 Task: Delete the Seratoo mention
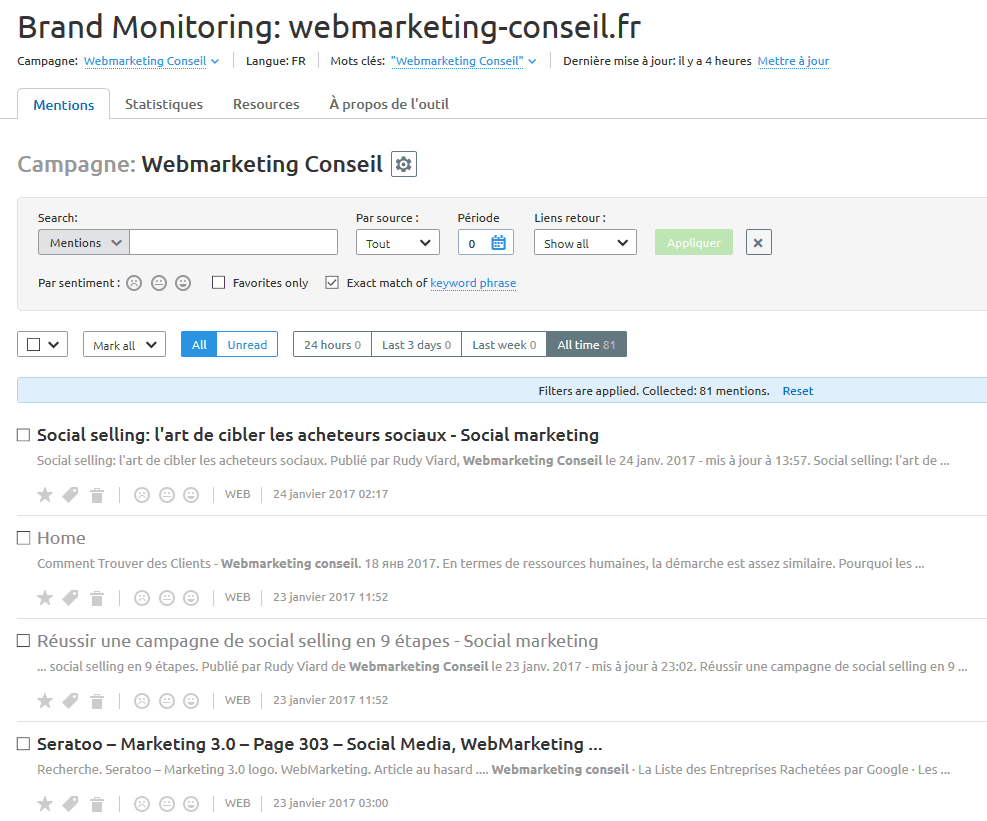click(x=97, y=804)
